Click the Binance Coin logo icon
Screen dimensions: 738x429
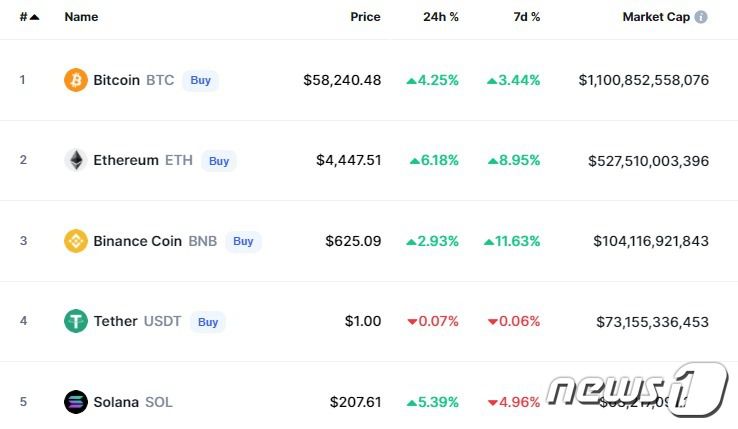pyautogui.click(x=76, y=241)
